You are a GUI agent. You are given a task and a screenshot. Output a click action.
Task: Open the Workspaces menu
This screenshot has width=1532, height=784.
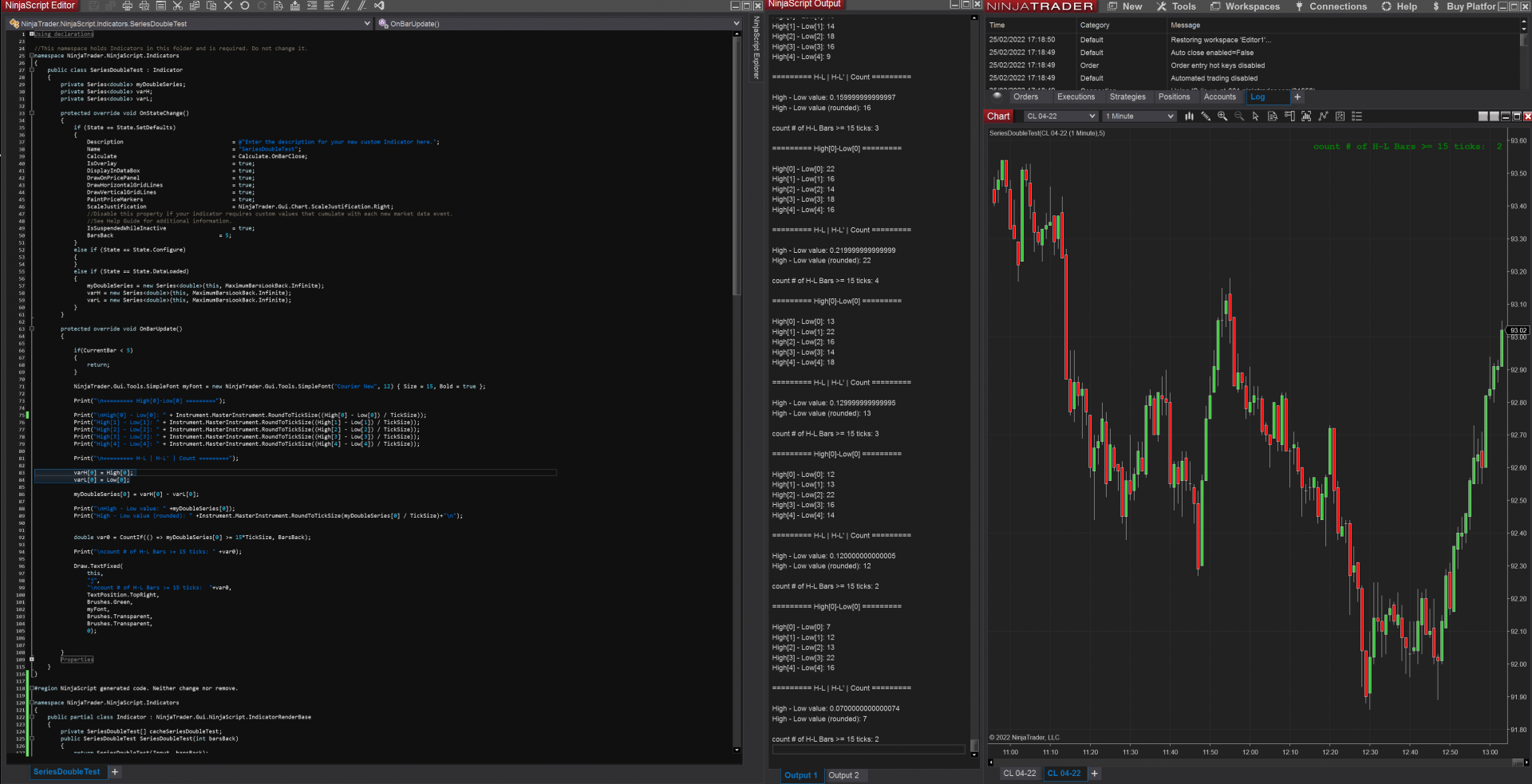[x=1245, y=6]
